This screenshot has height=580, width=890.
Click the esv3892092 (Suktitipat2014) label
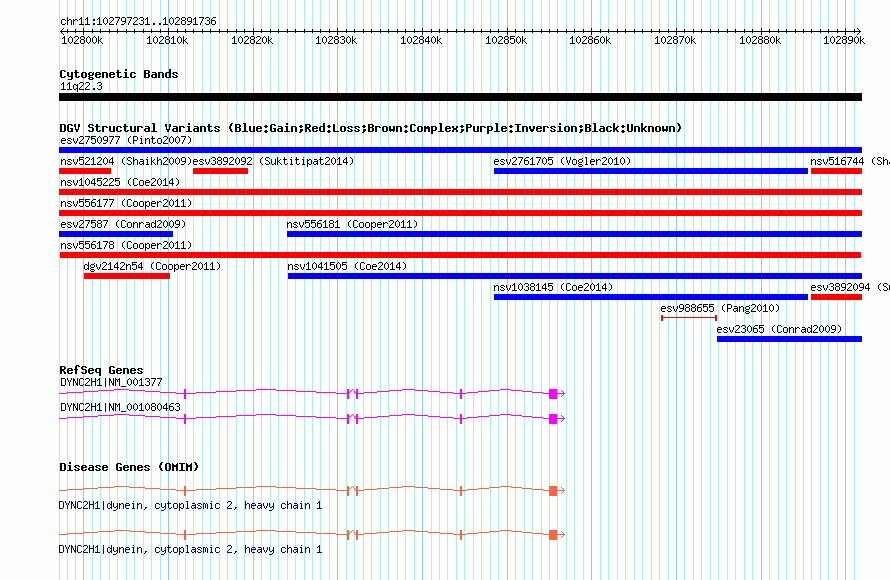(x=274, y=161)
